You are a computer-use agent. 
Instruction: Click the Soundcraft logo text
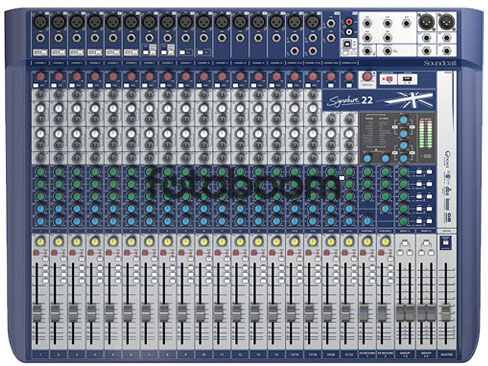click(x=440, y=63)
